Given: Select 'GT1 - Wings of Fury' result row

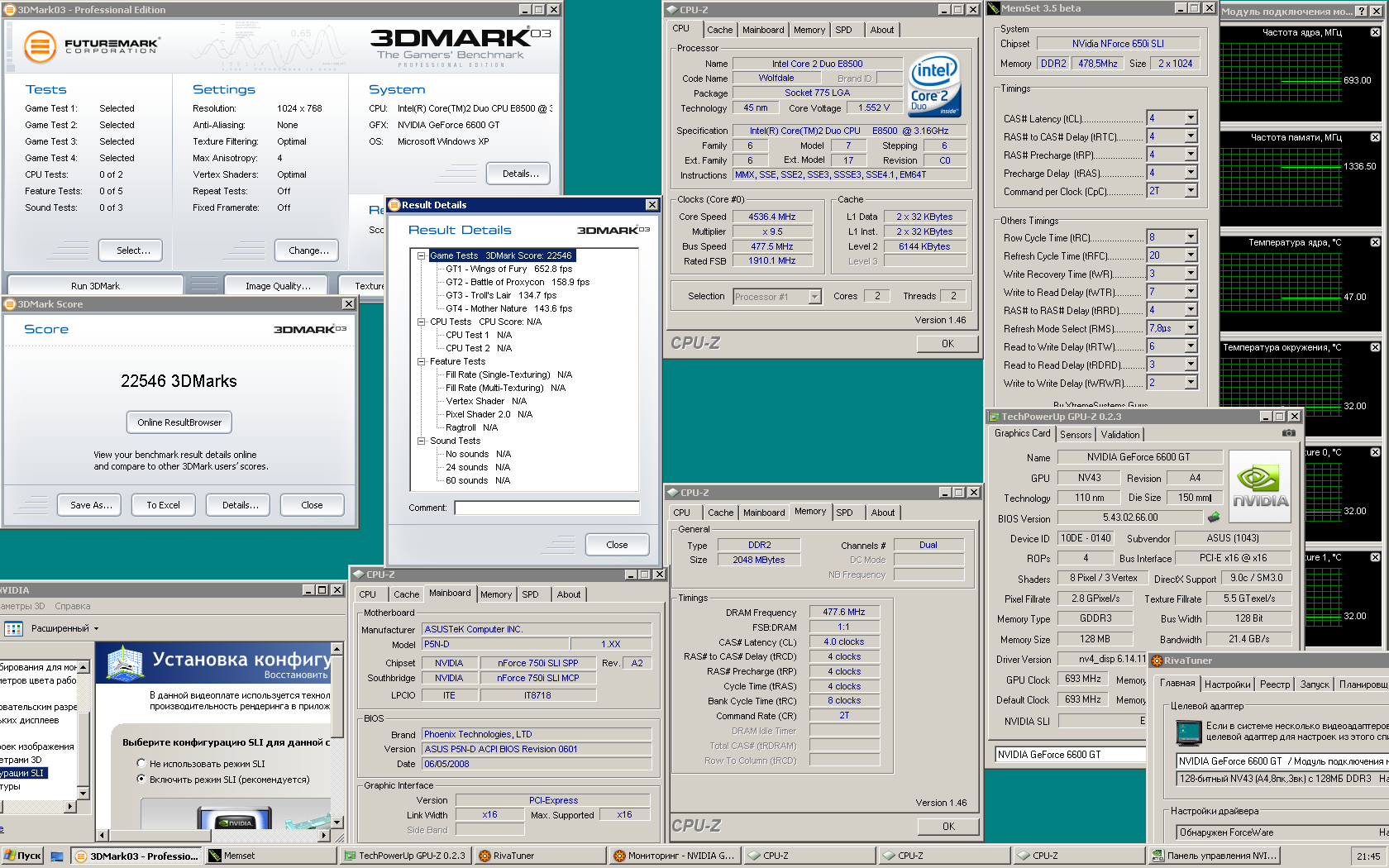Looking at the screenshot, I should pos(508,269).
